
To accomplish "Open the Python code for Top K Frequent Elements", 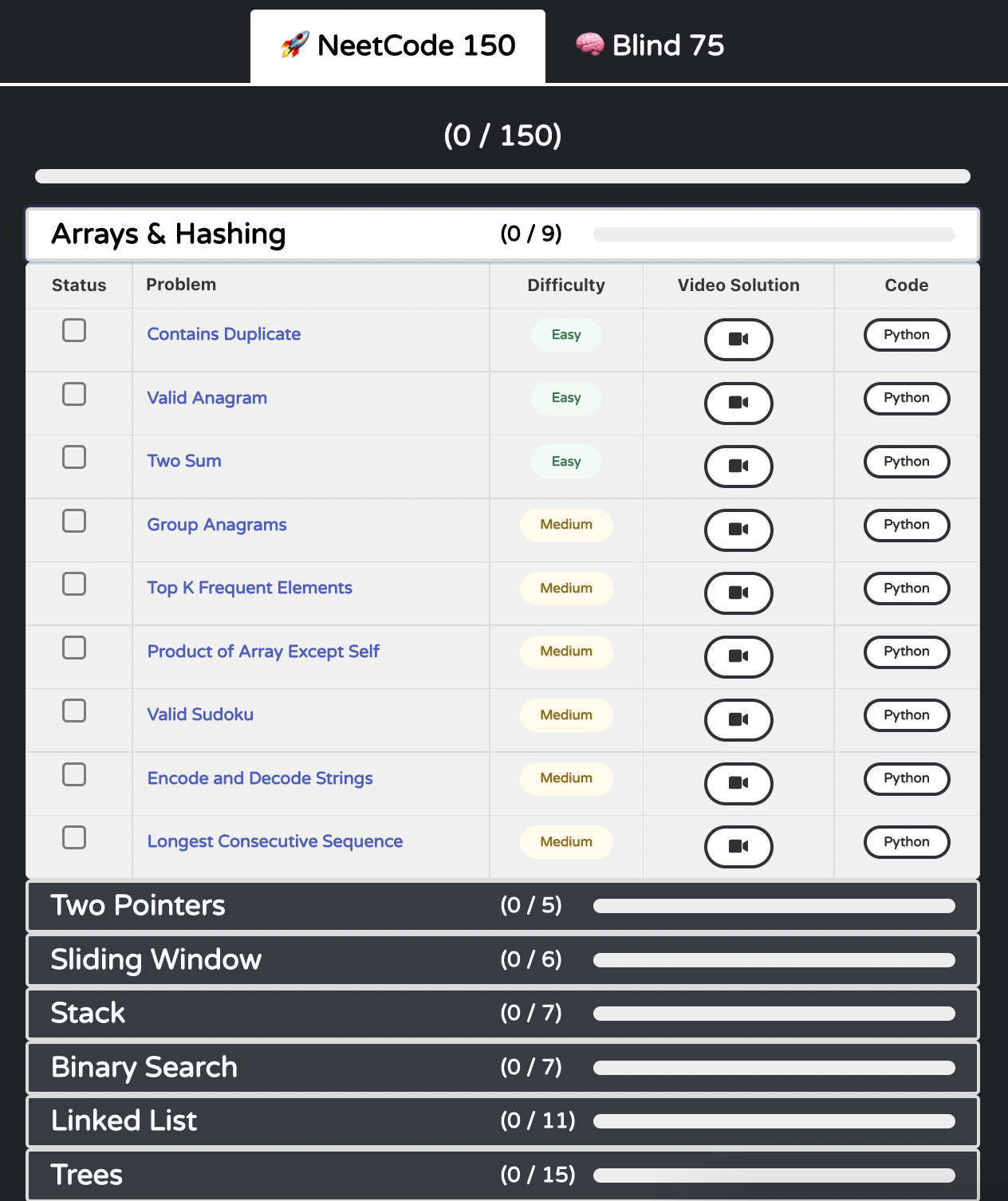I will tap(906, 589).
